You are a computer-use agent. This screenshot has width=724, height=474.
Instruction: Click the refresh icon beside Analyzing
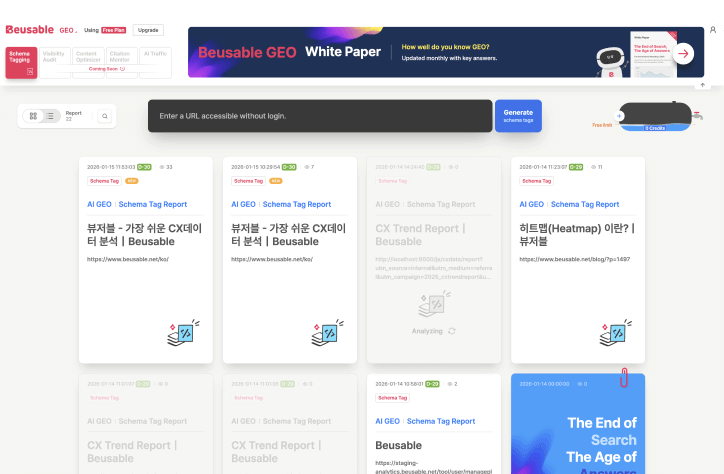click(453, 331)
